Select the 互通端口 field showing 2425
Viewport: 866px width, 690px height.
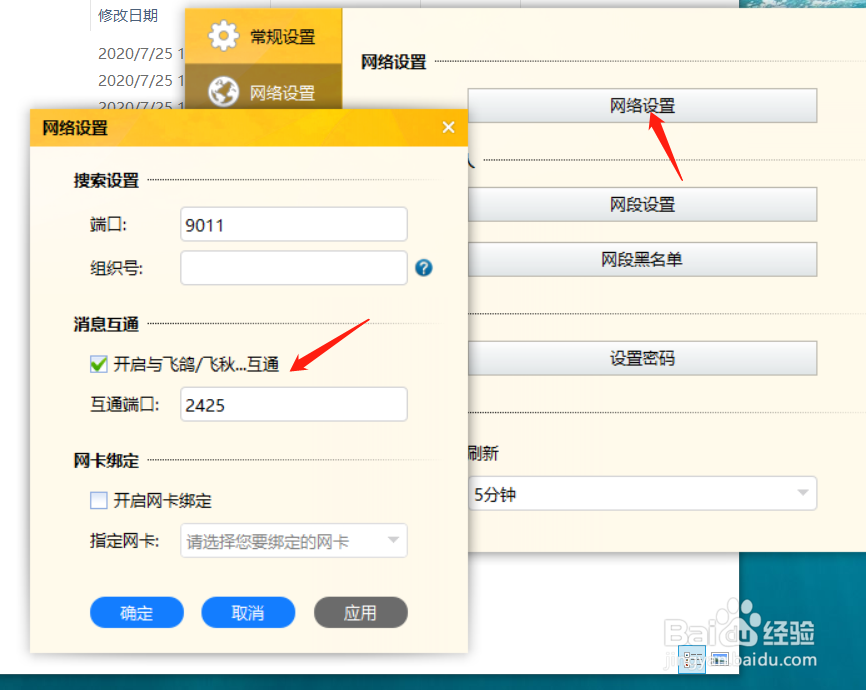(293, 403)
